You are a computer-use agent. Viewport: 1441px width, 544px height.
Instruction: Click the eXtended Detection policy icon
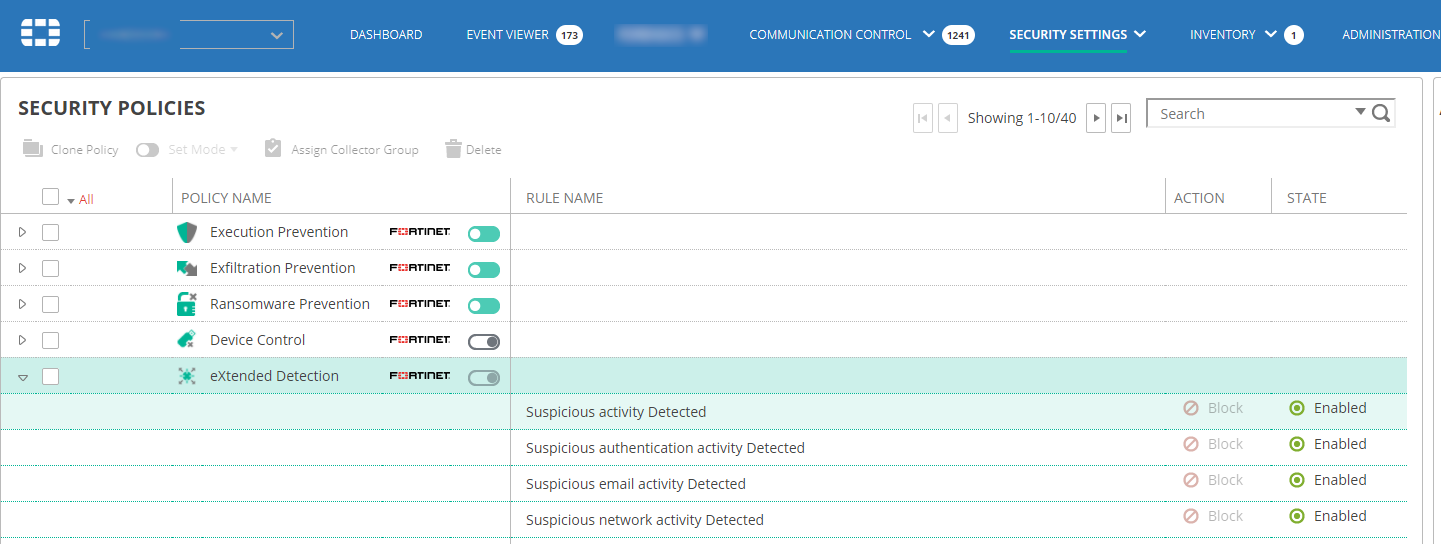point(187,376)
